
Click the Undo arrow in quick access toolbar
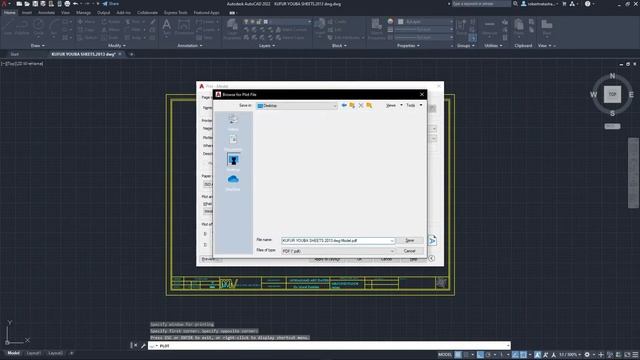76,4
